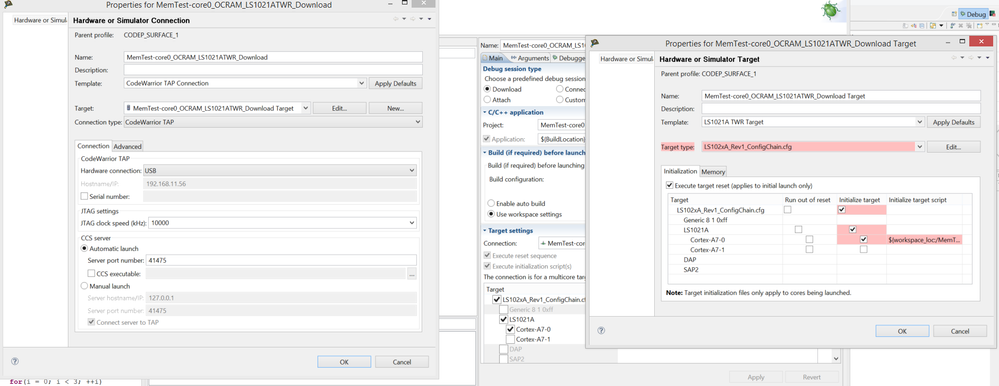The height and width of the screenshot is (386, 999).
Task: Select the Initialization tab
Action: pyautogui.click(x=680, y=171)
